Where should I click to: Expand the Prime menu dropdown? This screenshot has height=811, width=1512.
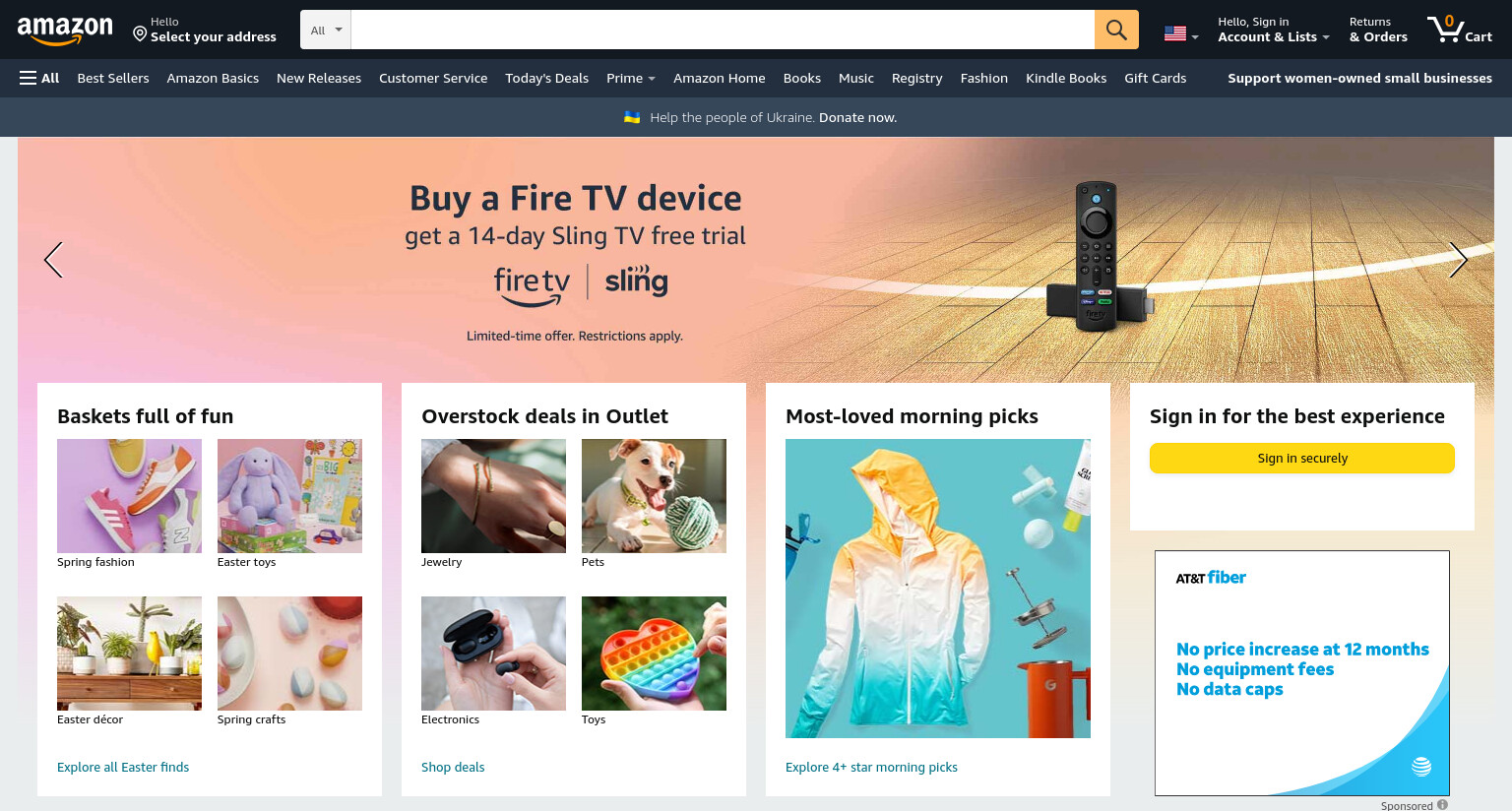631,78
